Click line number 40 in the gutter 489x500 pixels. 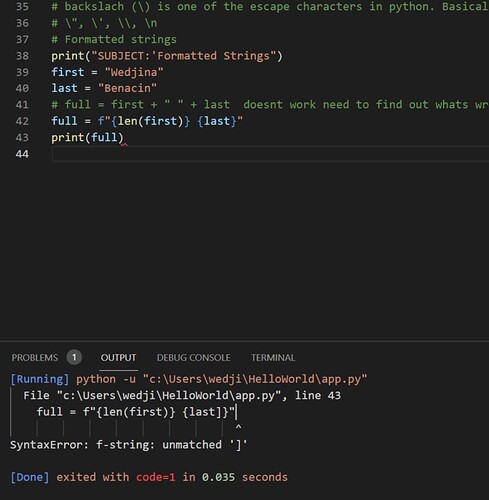22,88
